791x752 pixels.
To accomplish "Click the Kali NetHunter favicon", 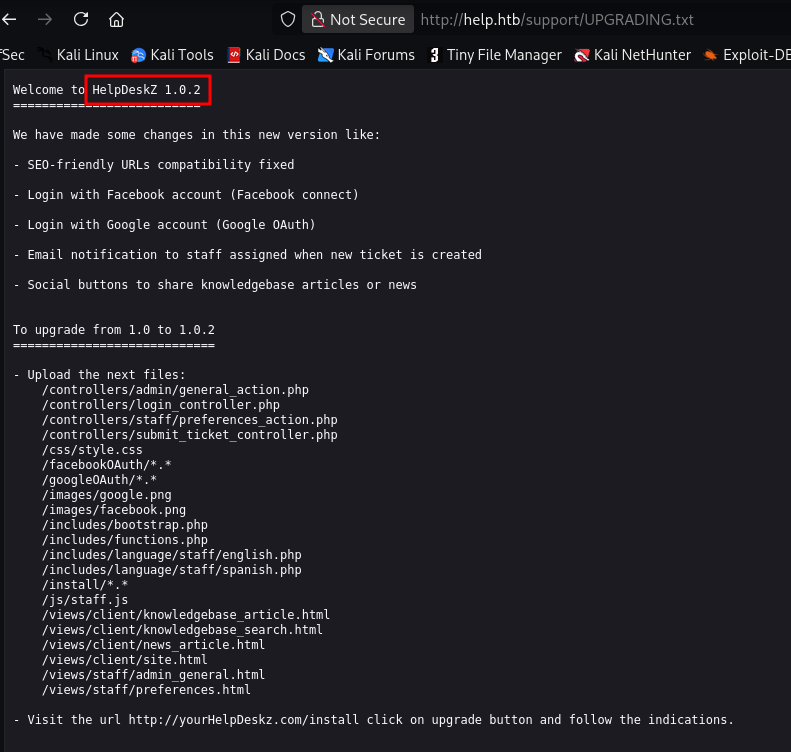I will point(582,55).
